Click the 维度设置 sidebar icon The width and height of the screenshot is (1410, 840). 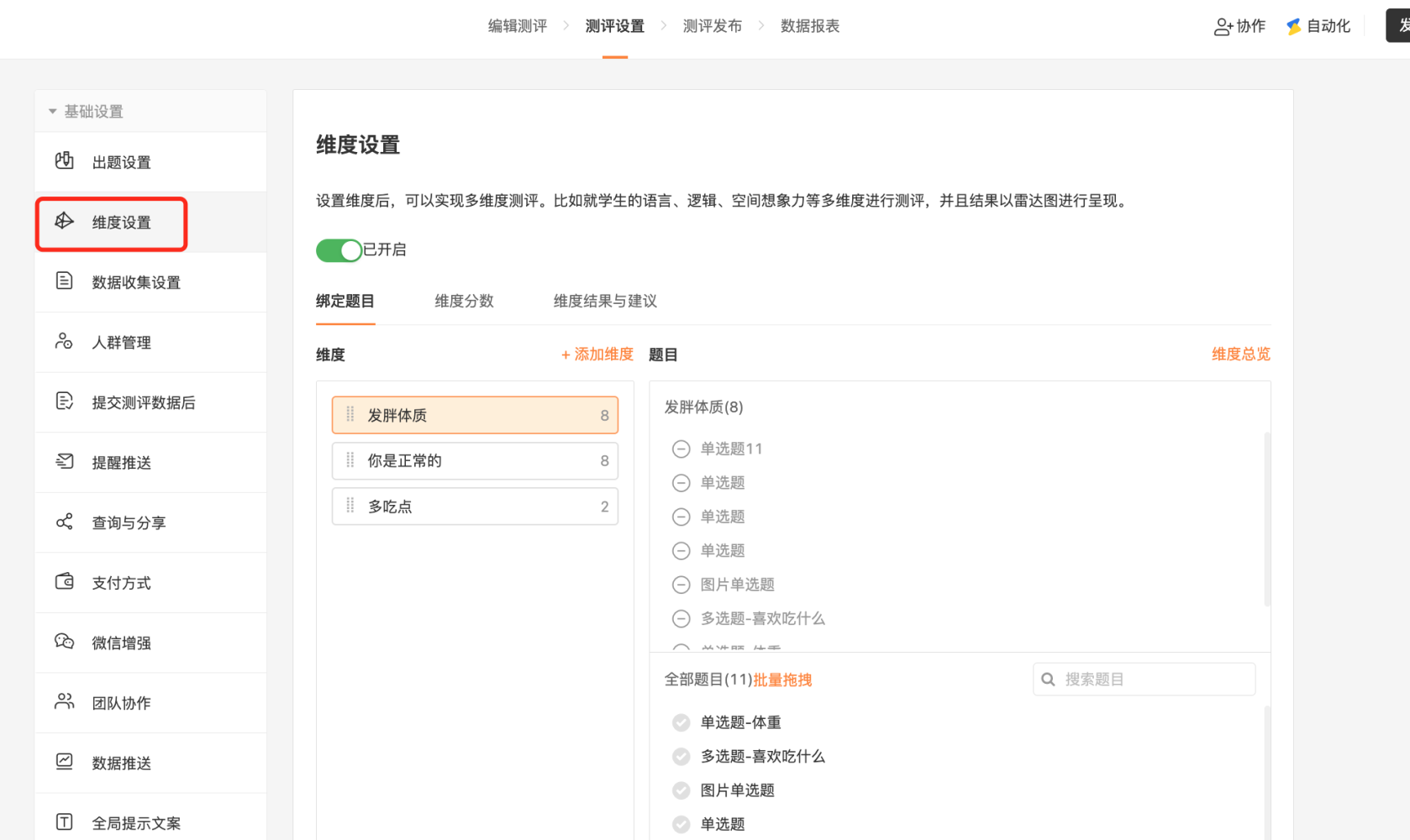click(x=64, y=221)
